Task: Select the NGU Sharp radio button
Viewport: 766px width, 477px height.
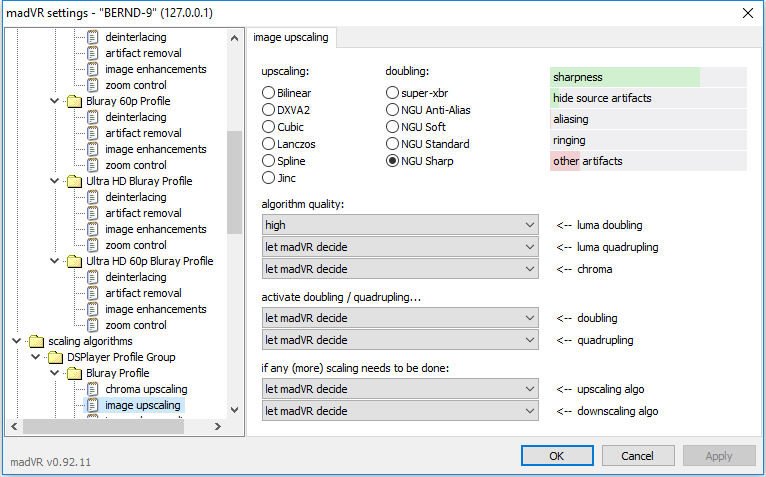Action: click(392, 161)
